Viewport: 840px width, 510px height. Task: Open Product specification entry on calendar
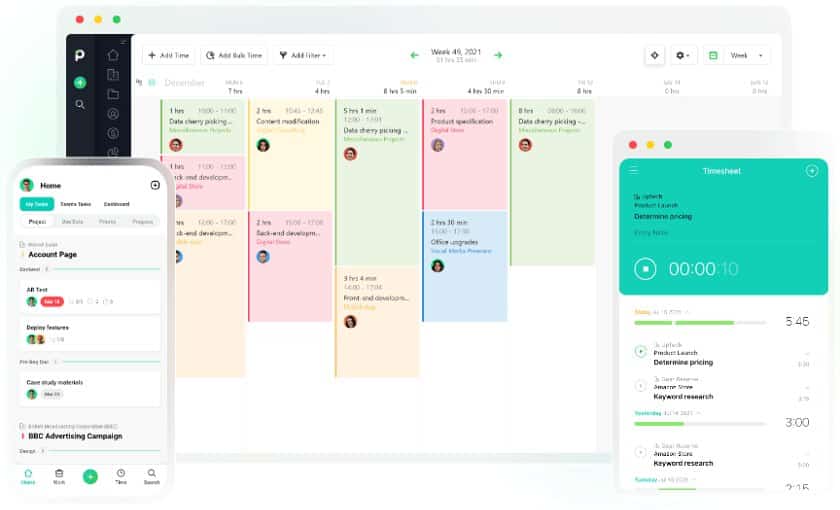pyautogui.click(x=465, y=155)
